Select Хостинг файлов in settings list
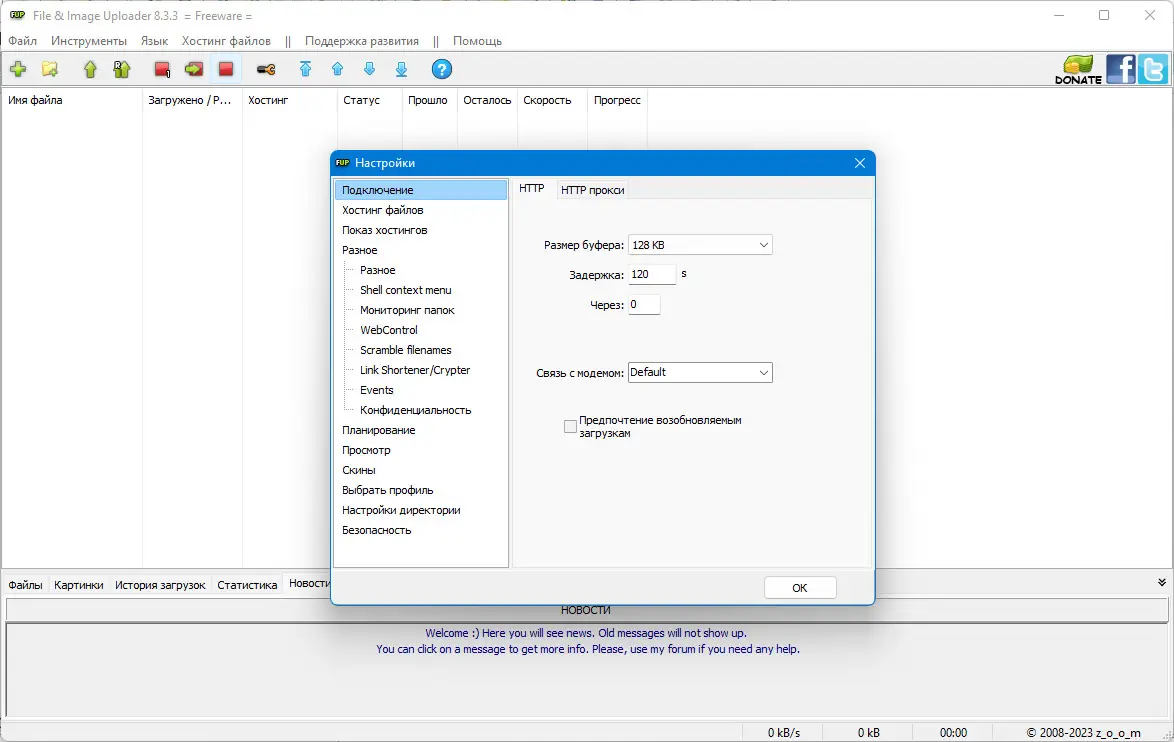 coord(383,210)
